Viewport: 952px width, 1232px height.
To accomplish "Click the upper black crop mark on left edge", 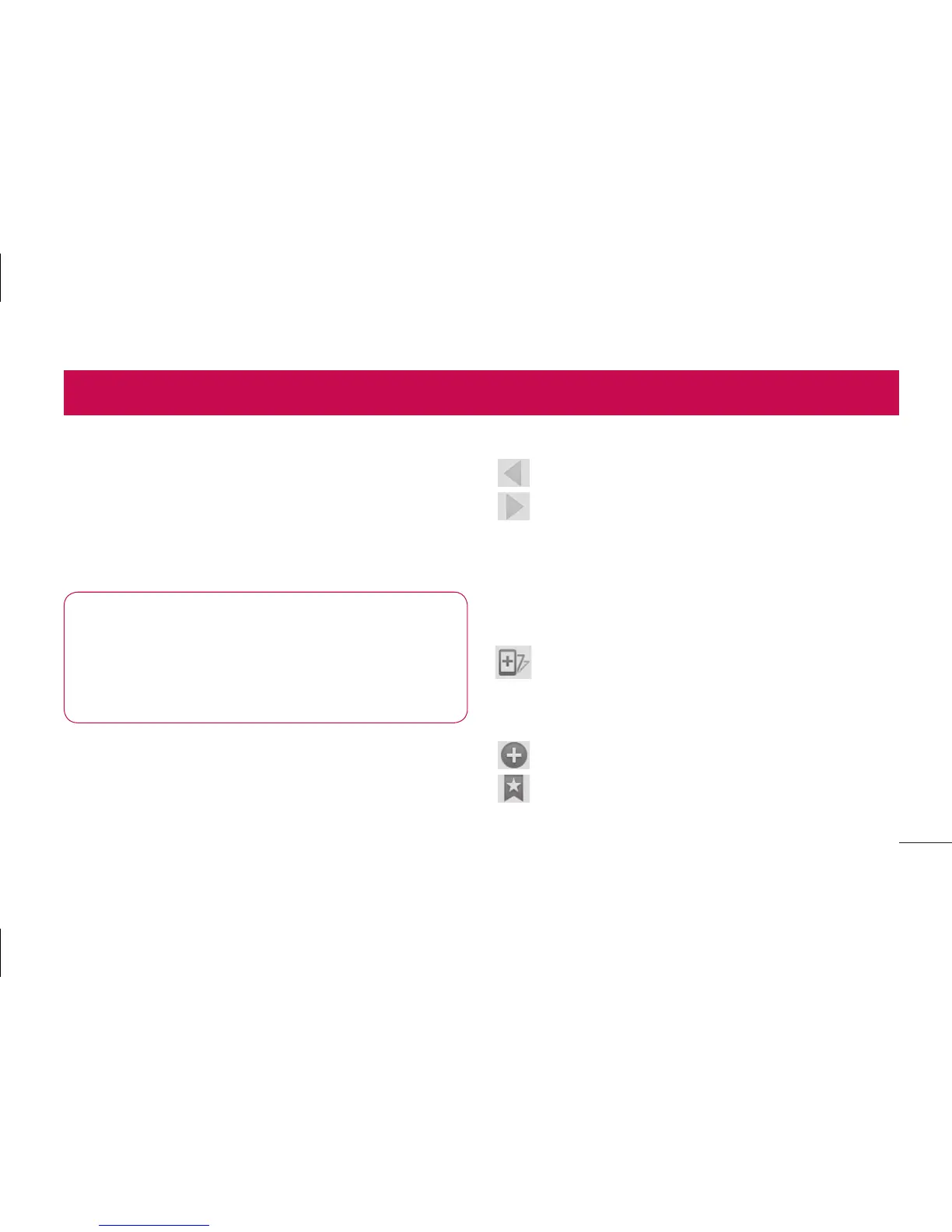I will (2, 275).
